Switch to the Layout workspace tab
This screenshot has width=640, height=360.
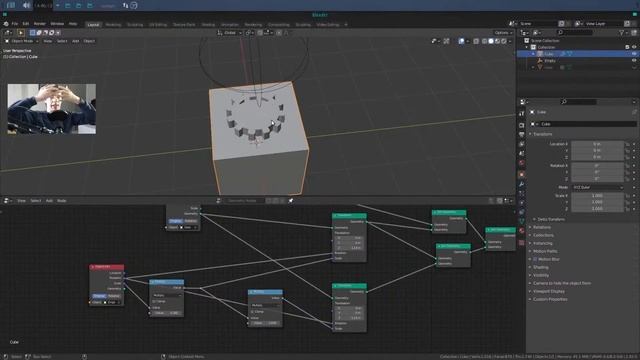[93, 24]
